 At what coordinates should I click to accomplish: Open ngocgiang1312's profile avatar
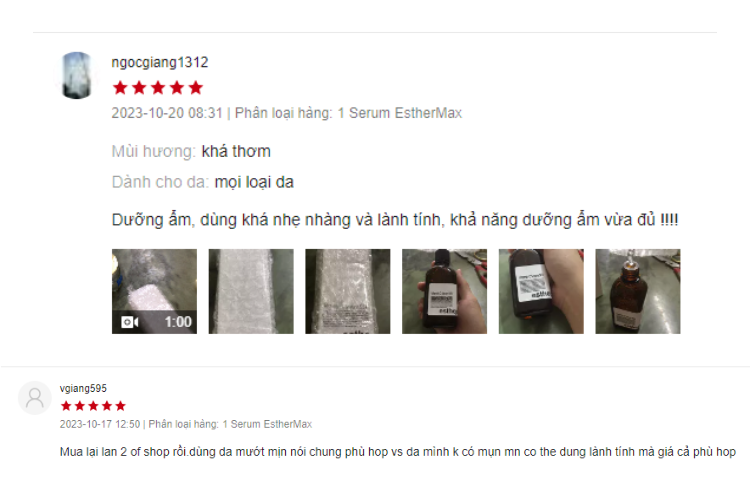(77, 76)
